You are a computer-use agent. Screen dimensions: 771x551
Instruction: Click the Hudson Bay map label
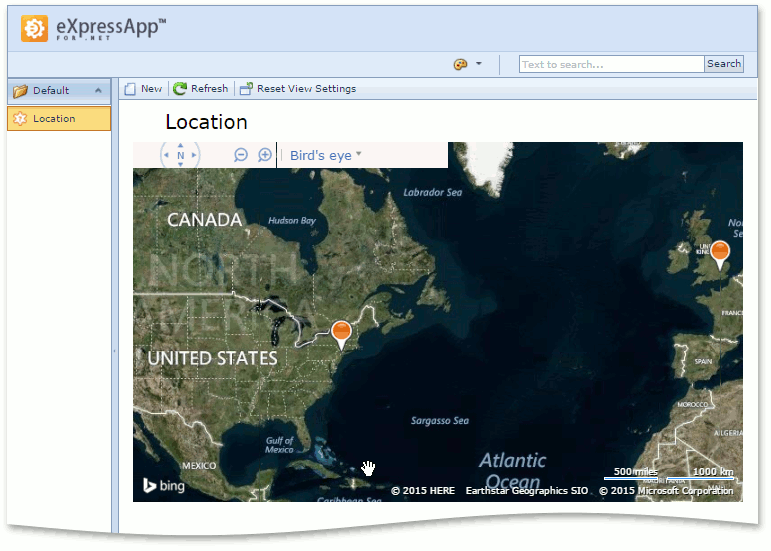(292, 220)
